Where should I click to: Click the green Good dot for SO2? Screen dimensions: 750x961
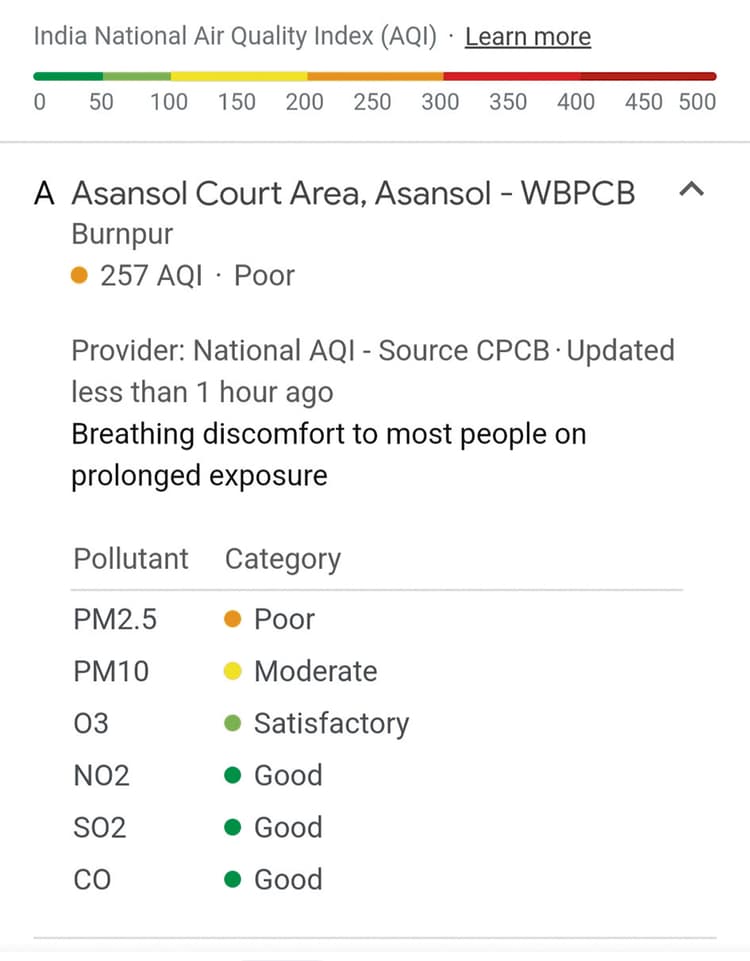(233, 827)
